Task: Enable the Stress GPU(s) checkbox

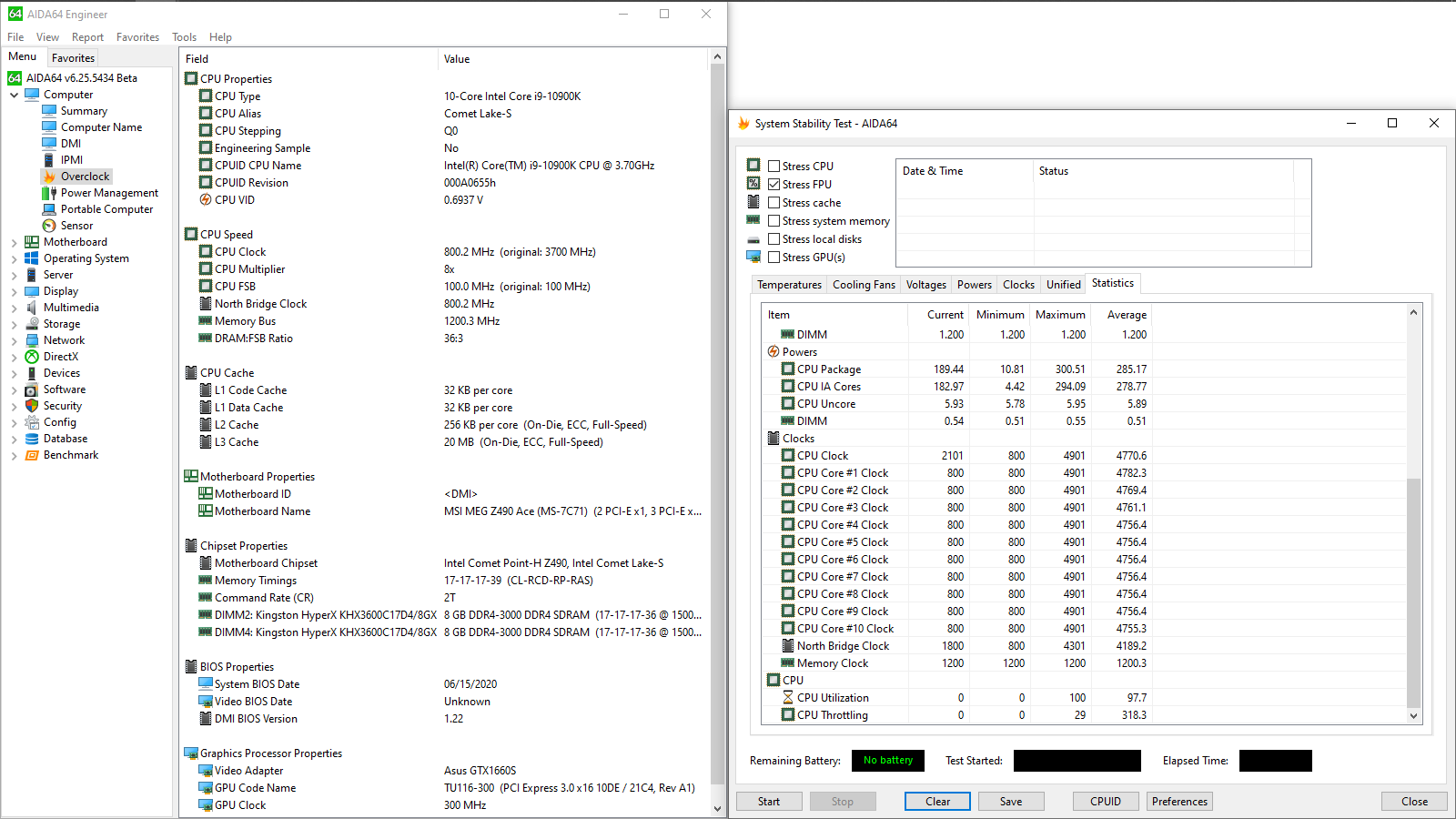Action: tap(773, 258)
